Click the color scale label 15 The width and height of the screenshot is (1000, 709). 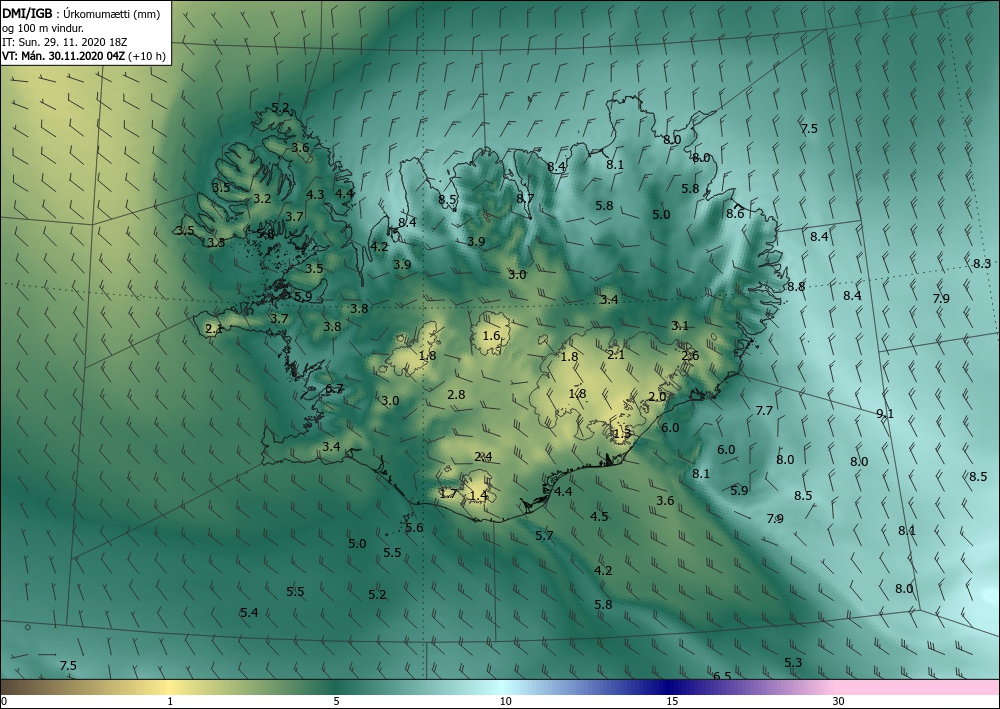tap(672, 701)
